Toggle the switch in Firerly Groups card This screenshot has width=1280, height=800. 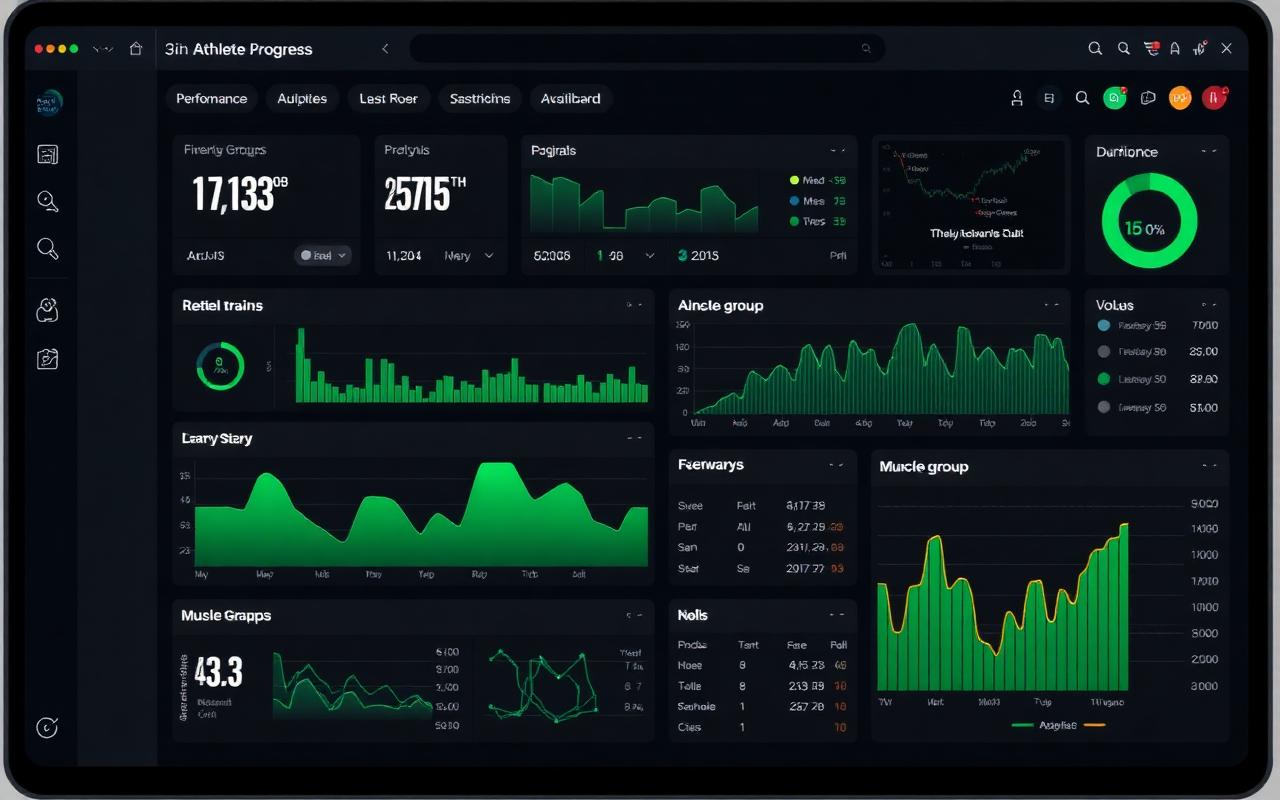(x=323, y=256)
